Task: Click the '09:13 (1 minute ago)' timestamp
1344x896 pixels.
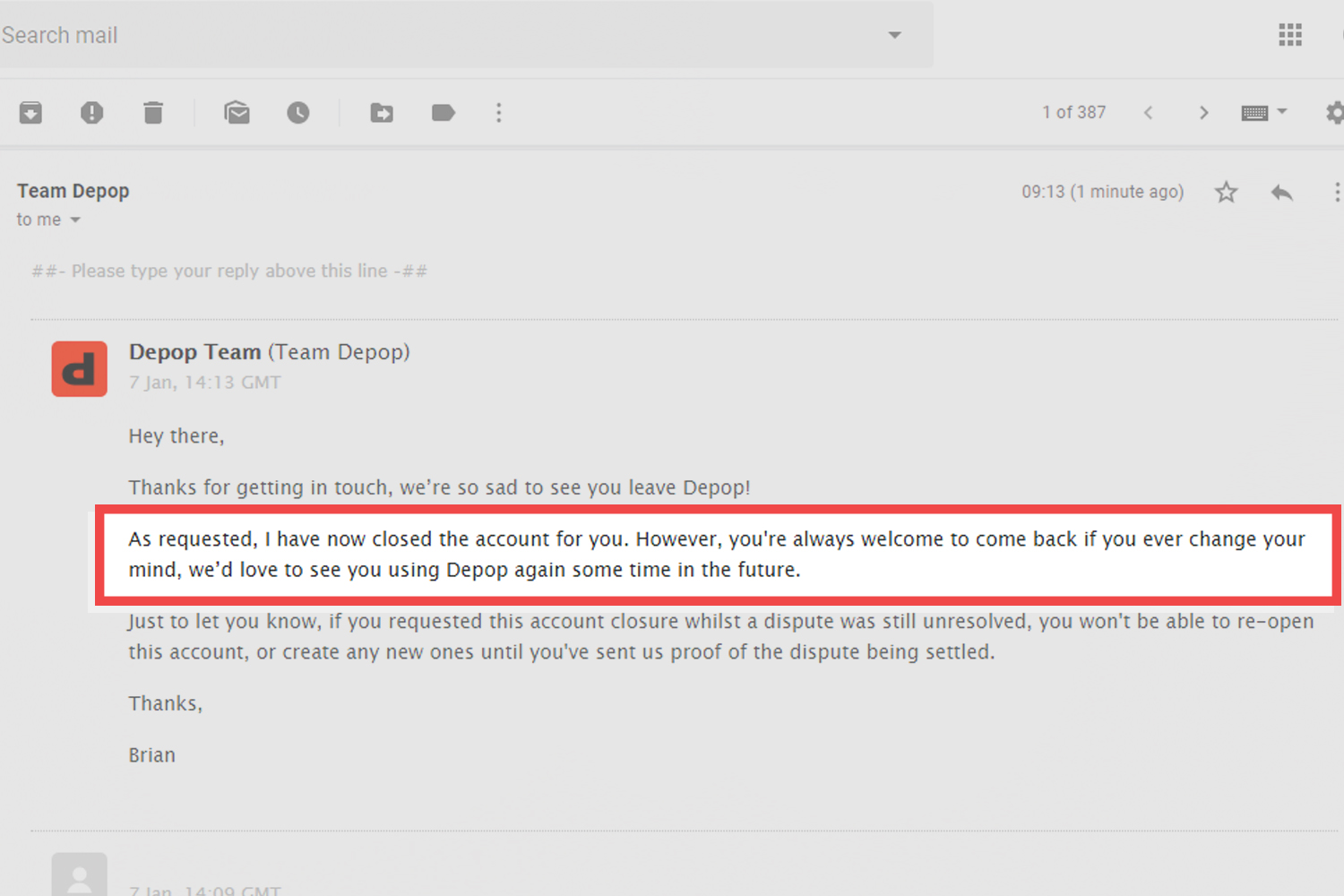Action: [x=1103, y=192]
